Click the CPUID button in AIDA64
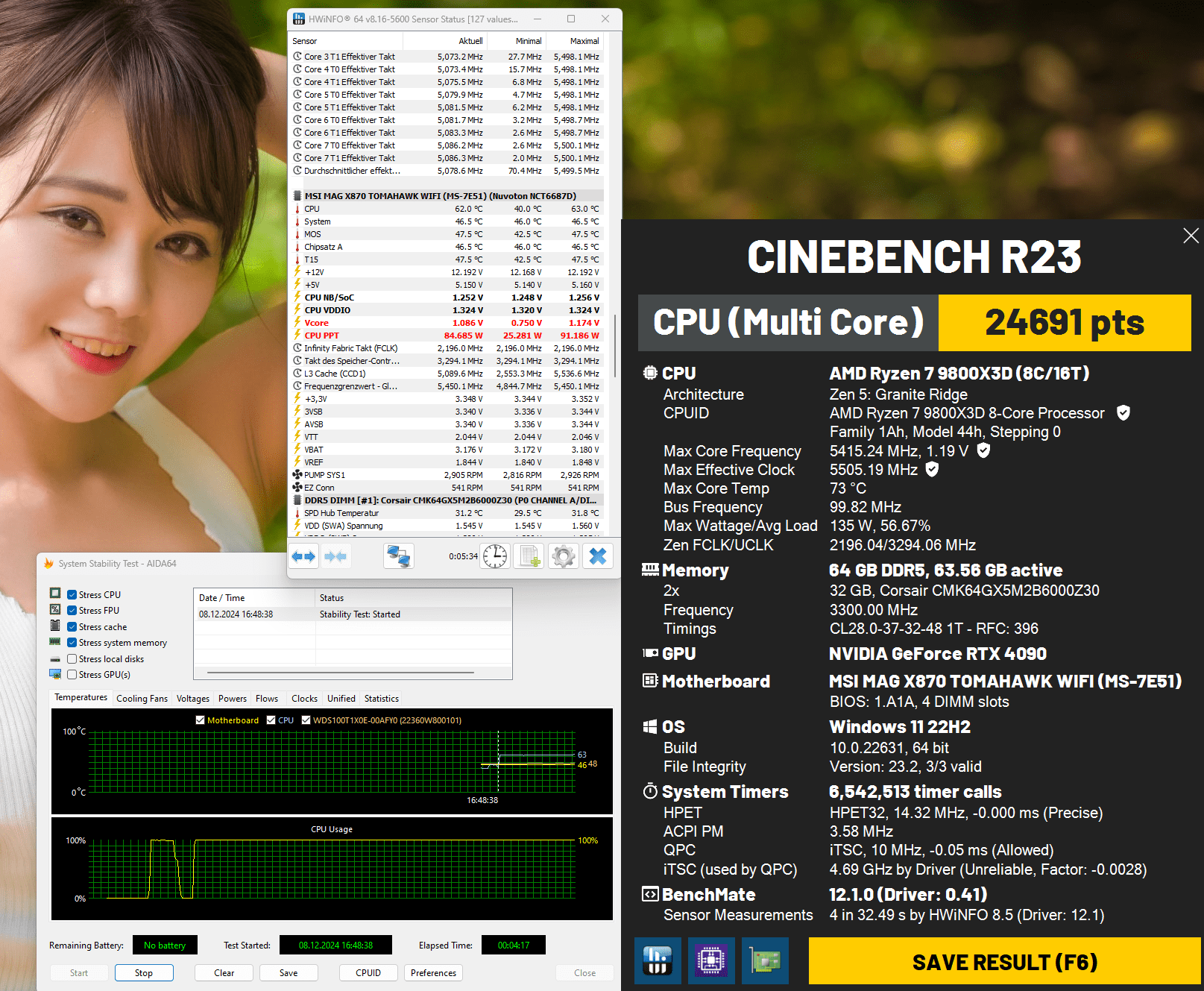The image size is (1204, 991). coord(368,973)
